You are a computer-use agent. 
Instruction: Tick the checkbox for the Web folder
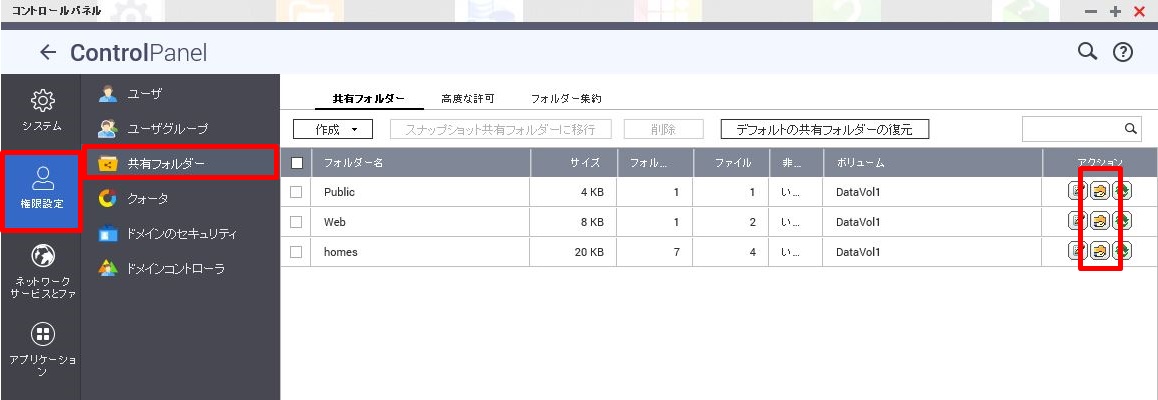click(296, 221)
